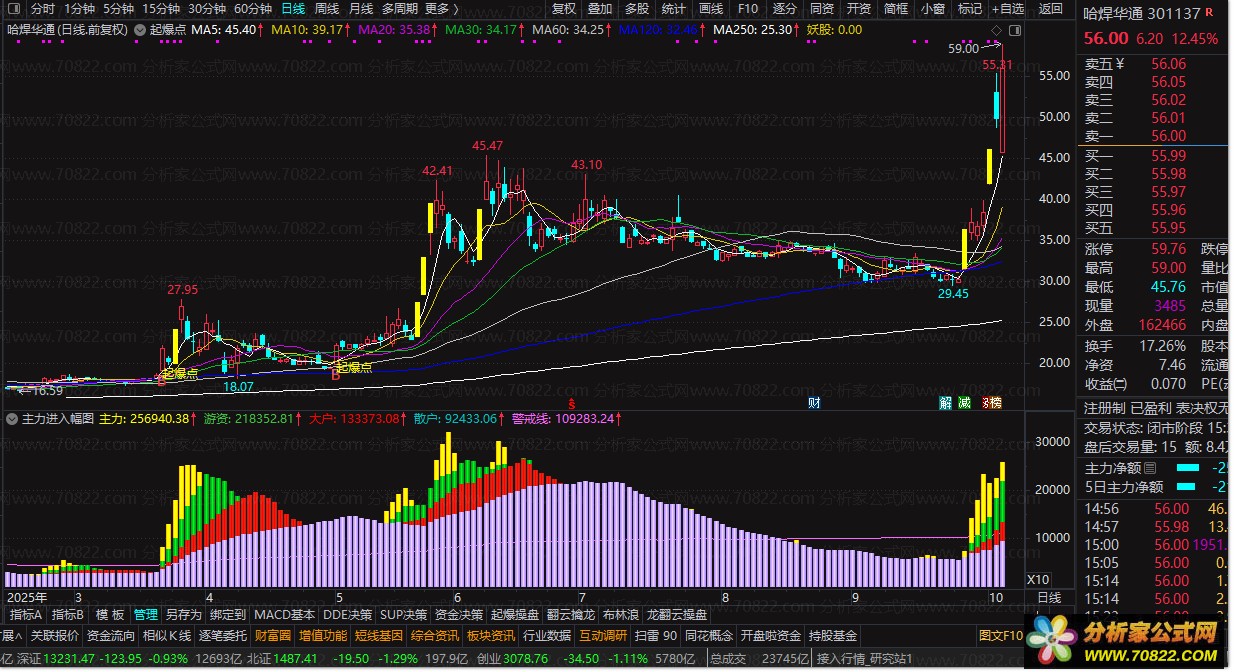Toggle the 小窗 small window option
The width and height of the screenshot is (1234, 672).
(x=932, y=9)
